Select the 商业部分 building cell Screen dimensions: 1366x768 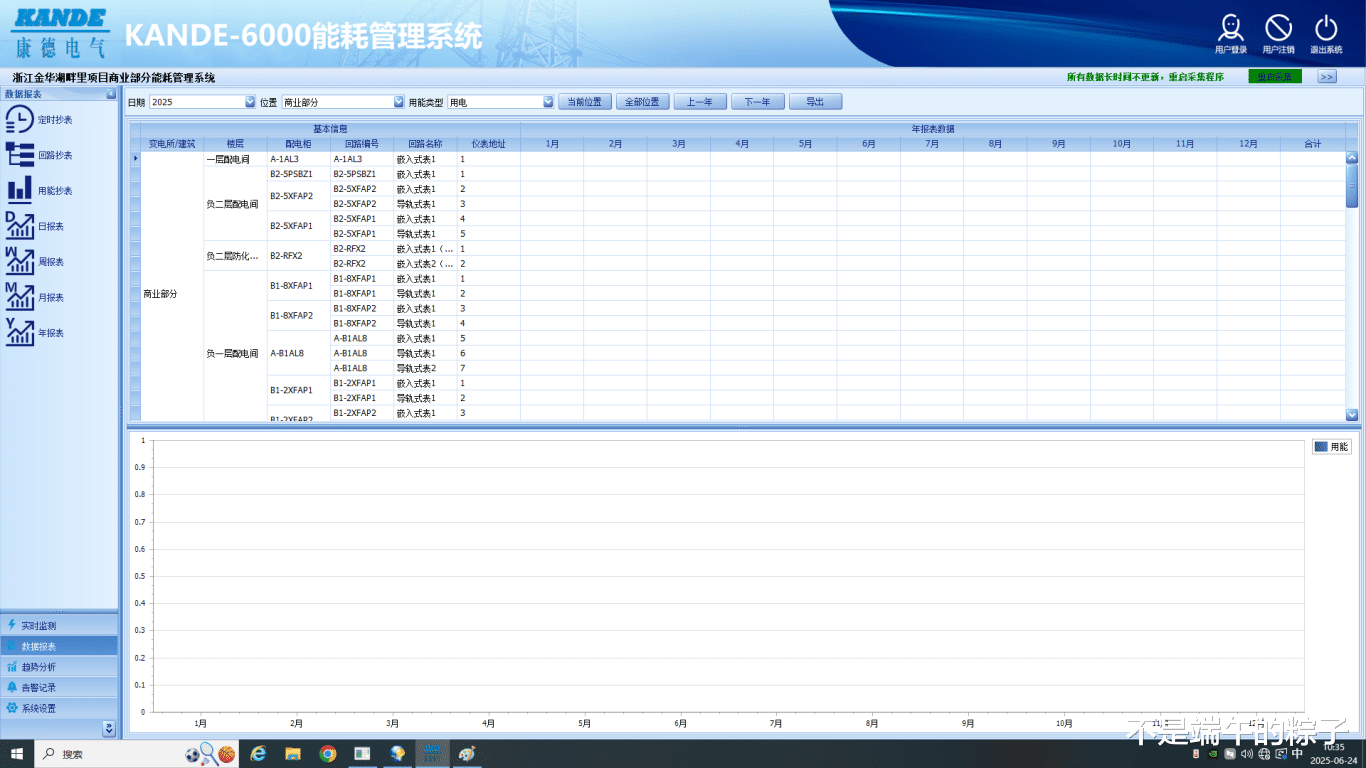point(172,286)
